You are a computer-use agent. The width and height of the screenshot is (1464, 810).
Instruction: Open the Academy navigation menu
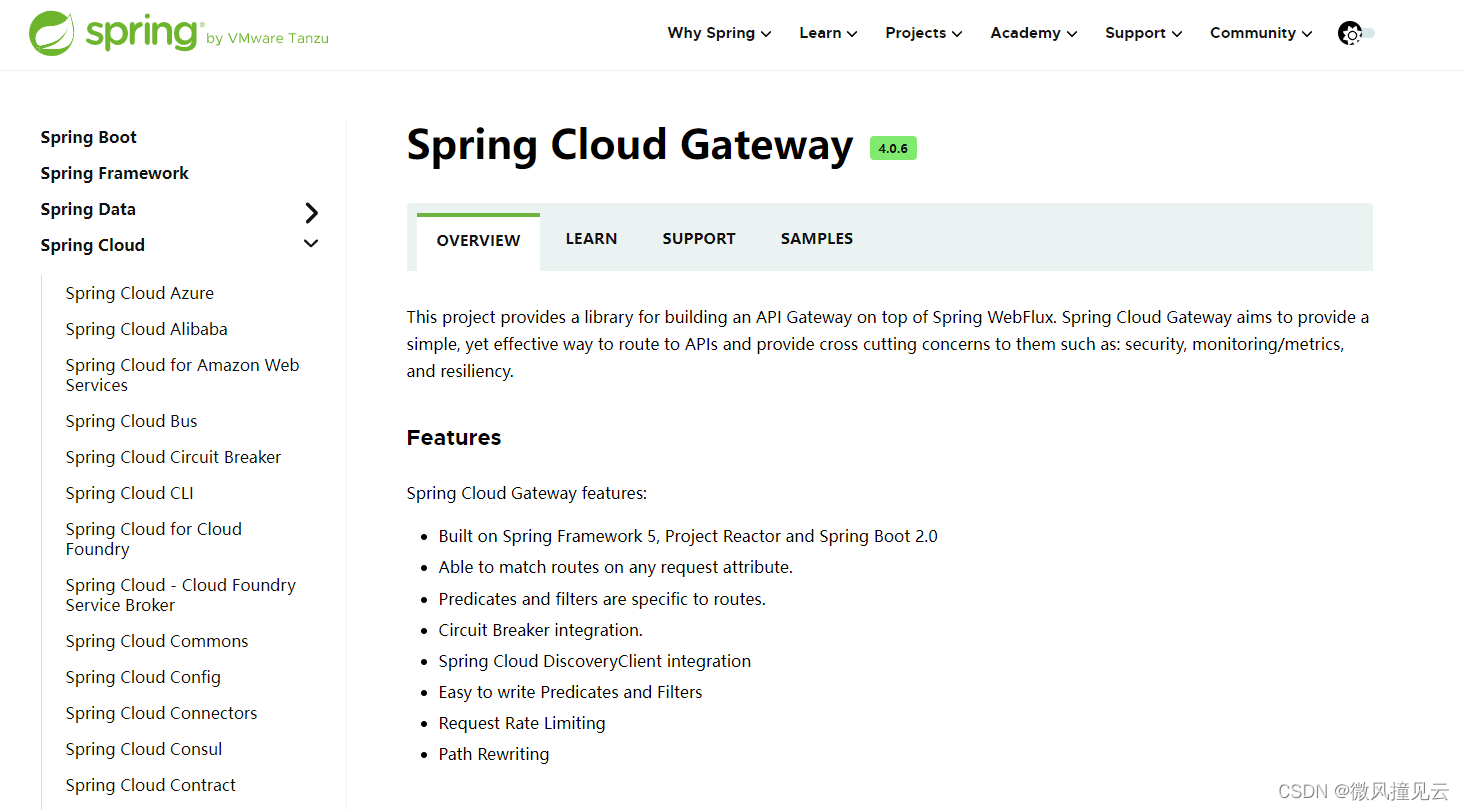click(1033, 33)
